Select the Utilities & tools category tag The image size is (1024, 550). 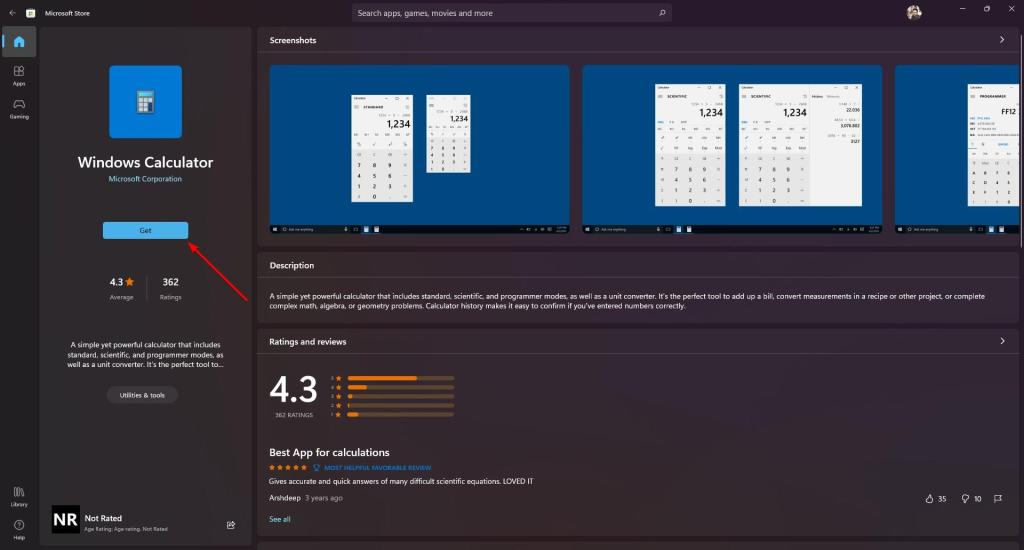coord(142,395)
